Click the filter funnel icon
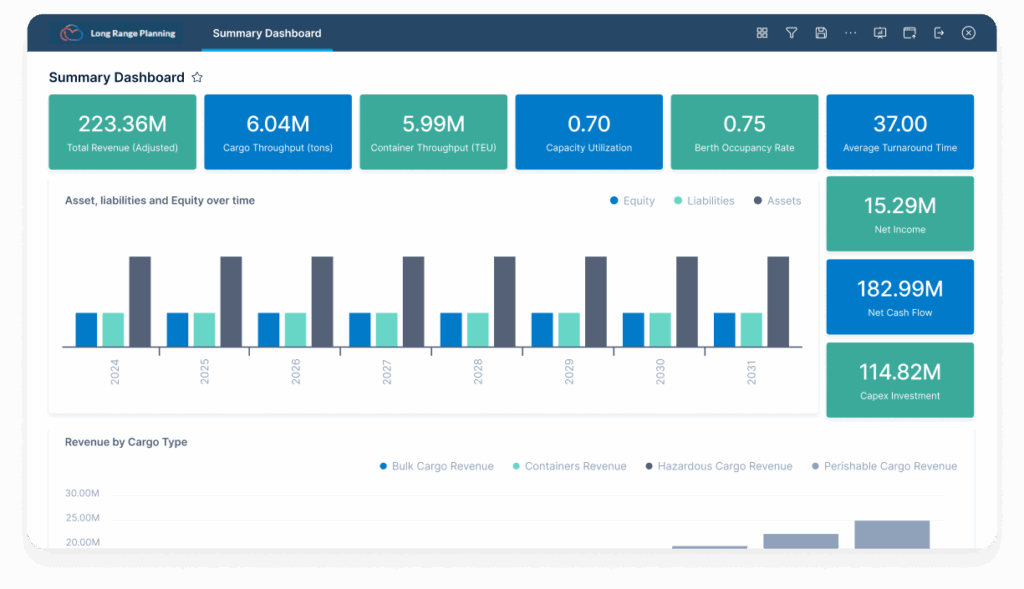 (791, 33)
